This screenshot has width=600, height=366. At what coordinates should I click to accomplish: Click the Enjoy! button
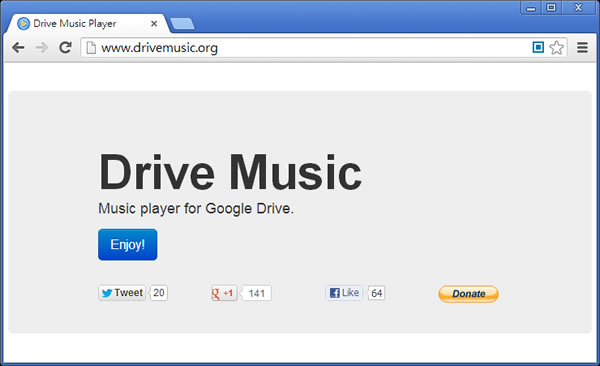pos(127,245)
